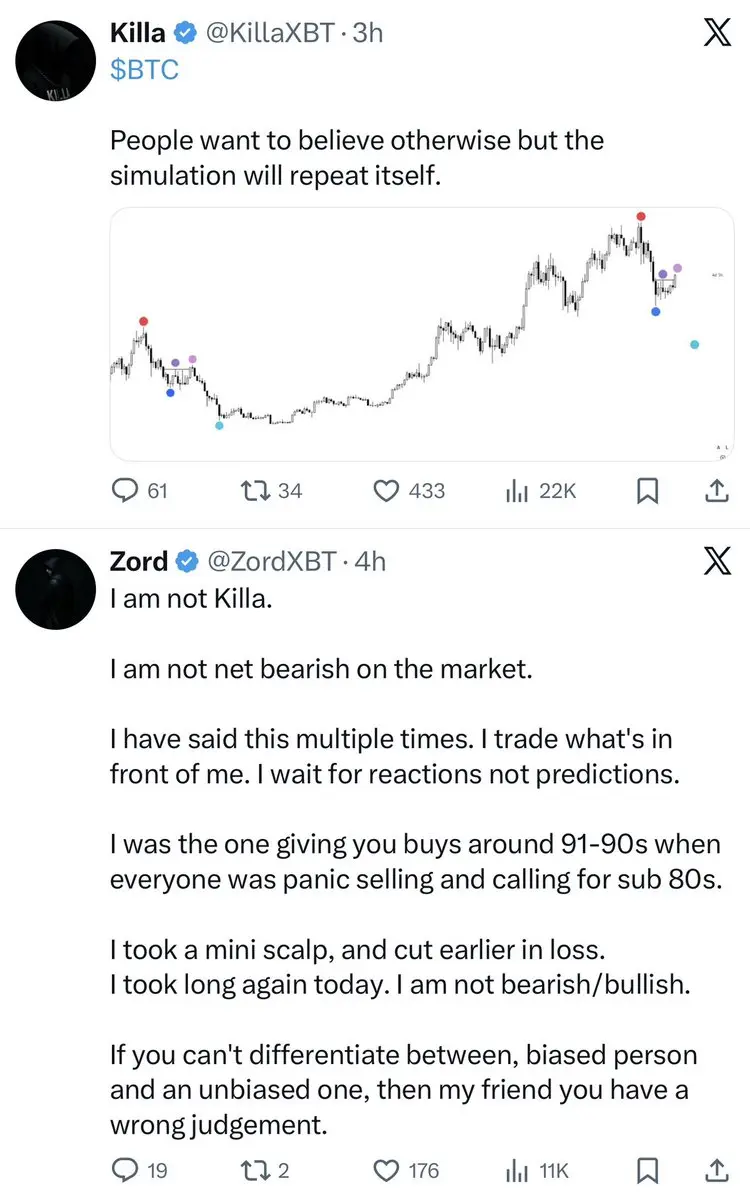Bookmark Zord's post
The width and height of the screenshot is (750, 1200).
tap(647, 1169)
